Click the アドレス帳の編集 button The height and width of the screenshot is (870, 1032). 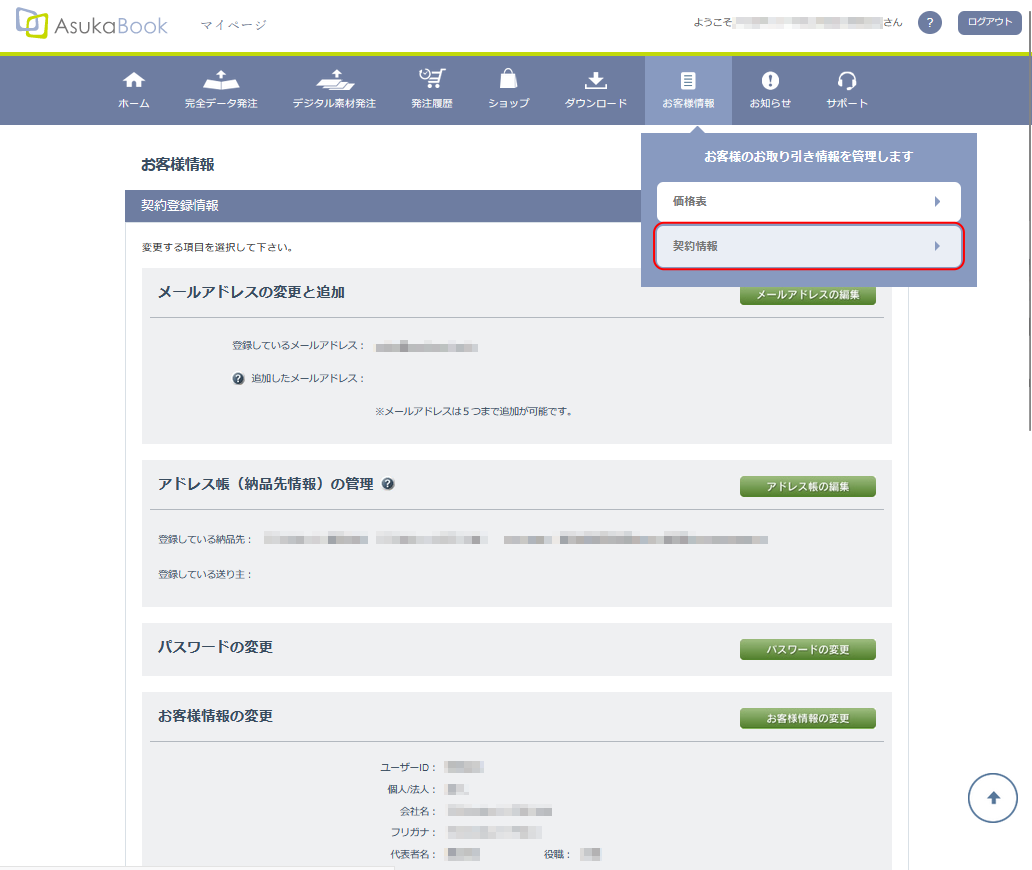tap(807, 487)
